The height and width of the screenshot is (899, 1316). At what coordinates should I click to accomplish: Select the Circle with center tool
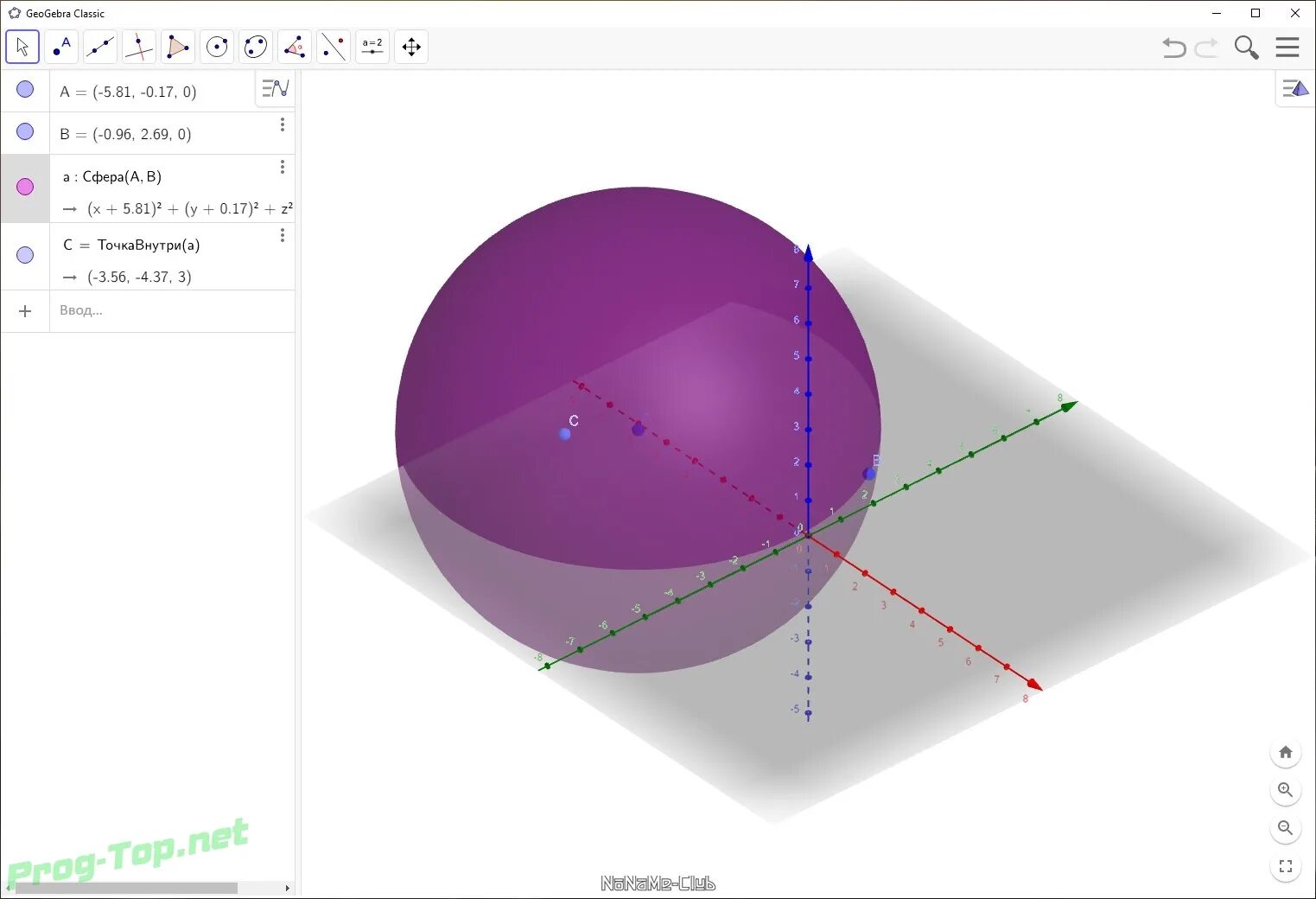217,47
